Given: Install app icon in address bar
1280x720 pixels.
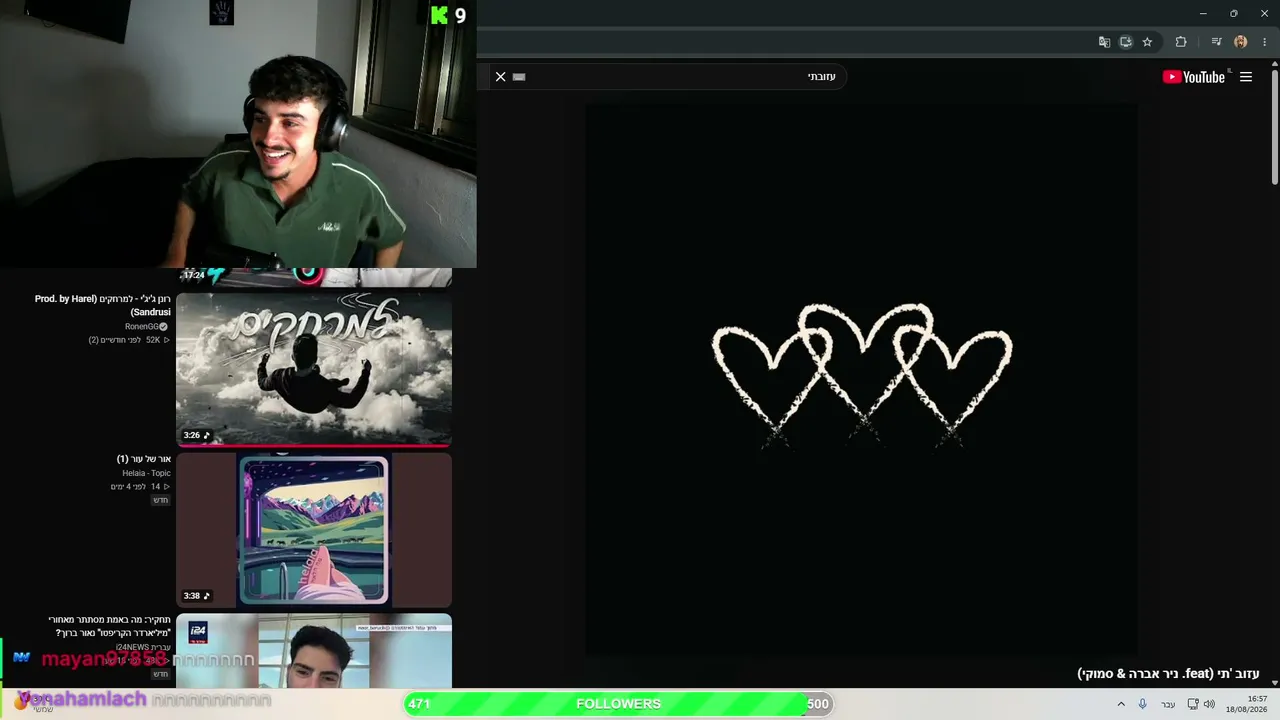Looking at the screenshot, I should (x=1126, y=42).
